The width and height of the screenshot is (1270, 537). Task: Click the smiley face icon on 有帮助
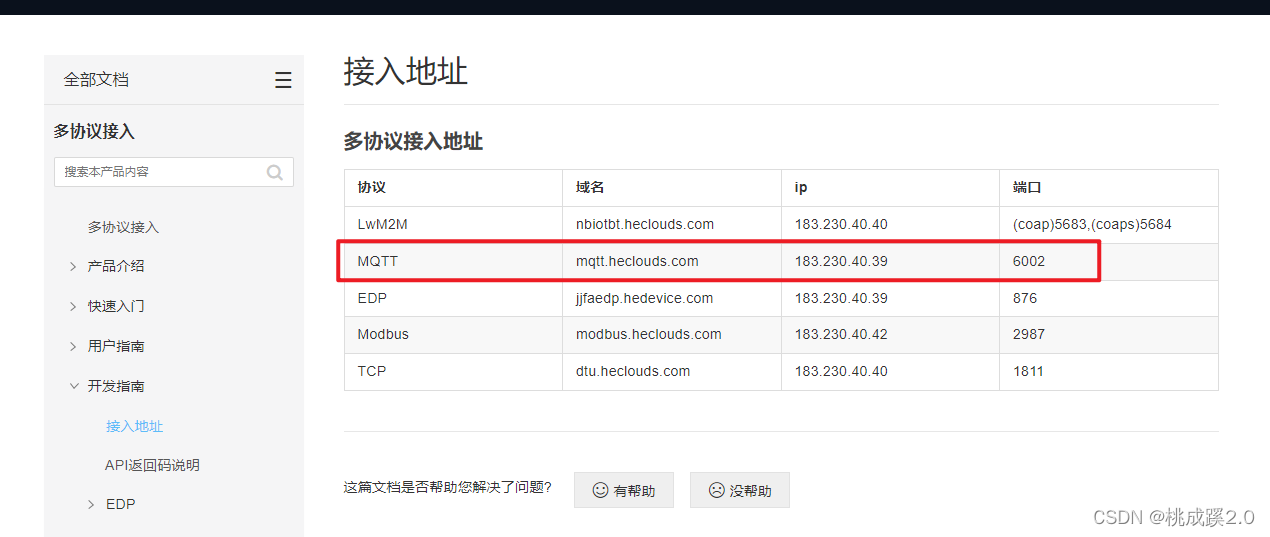point(601,490)
